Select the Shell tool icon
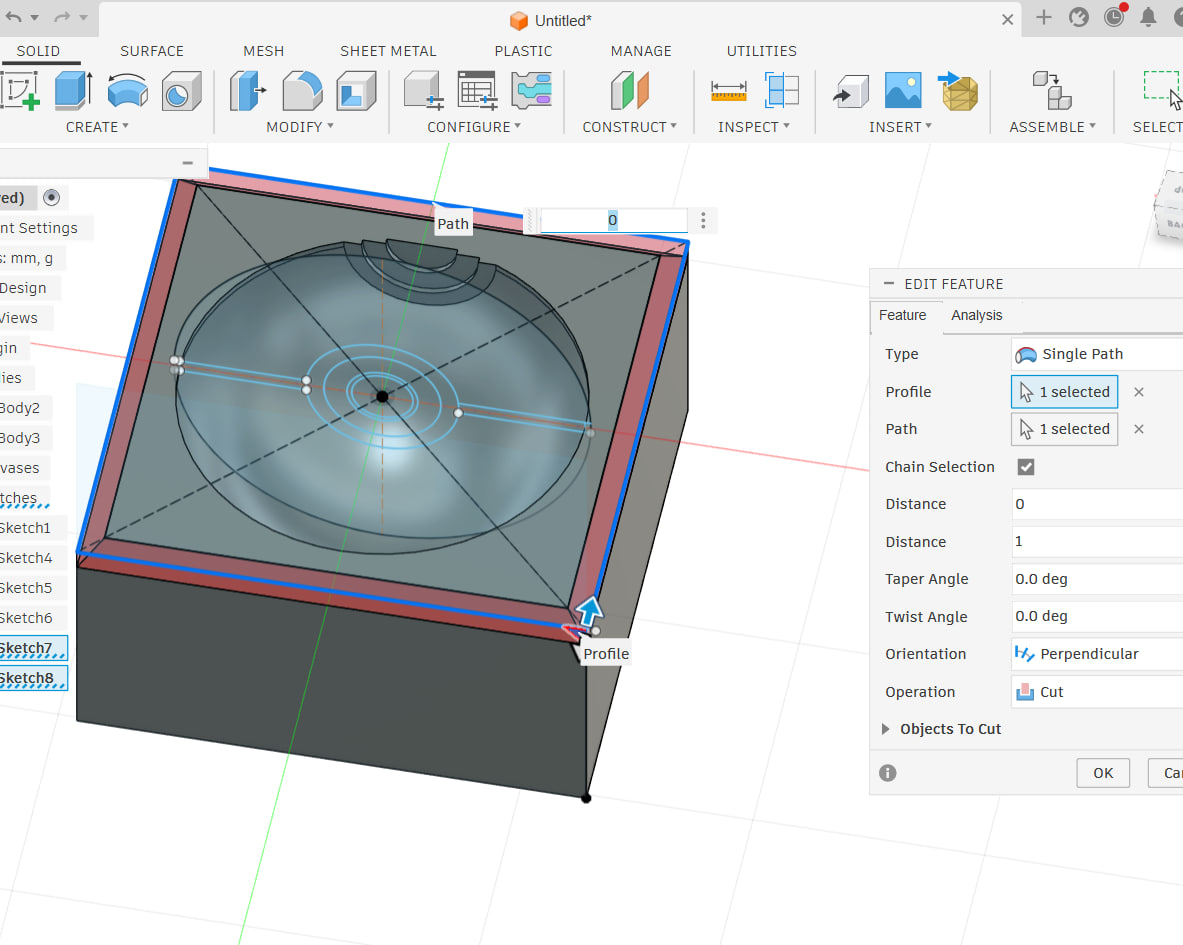Screen dimensions: 1183x945 (356, 91)
